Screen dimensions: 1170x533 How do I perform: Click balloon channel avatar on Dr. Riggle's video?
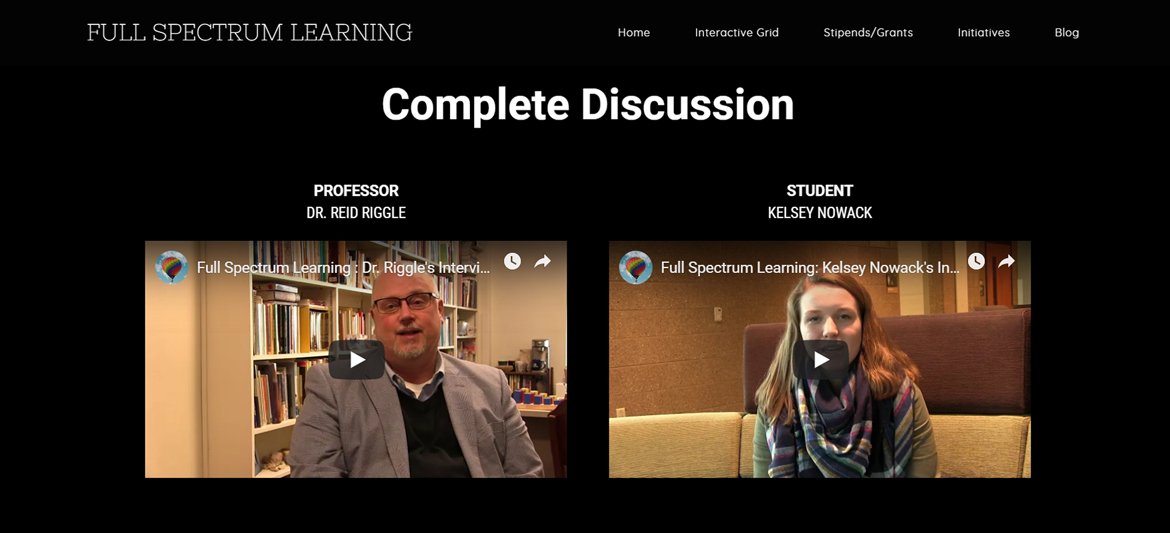pos(172,267)
